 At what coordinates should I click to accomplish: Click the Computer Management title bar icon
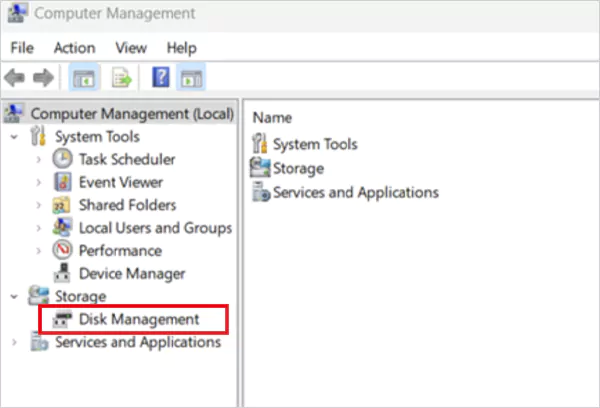coord(17,13)
